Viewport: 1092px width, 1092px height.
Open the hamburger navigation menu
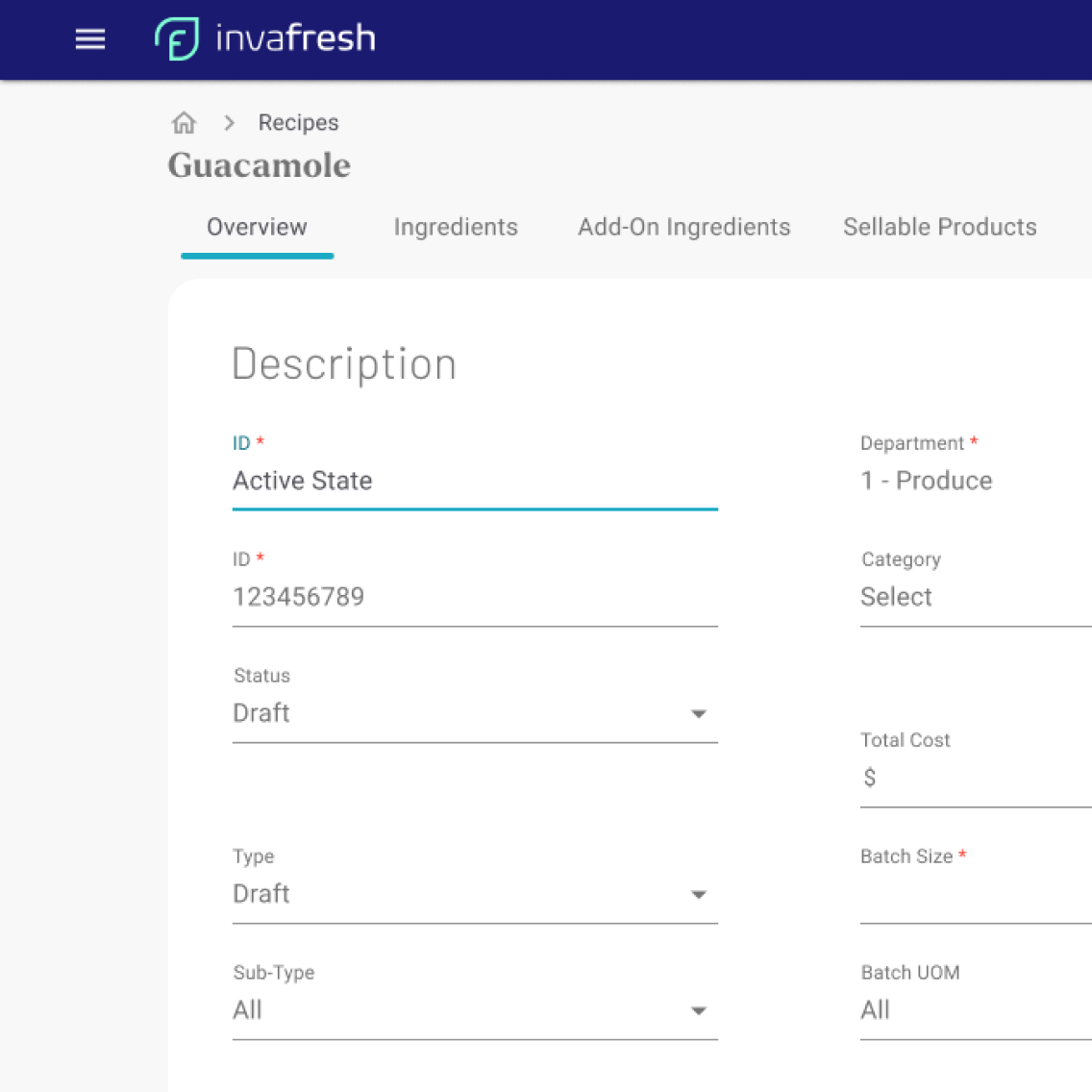pyautogui.click(x=90, y=39)
